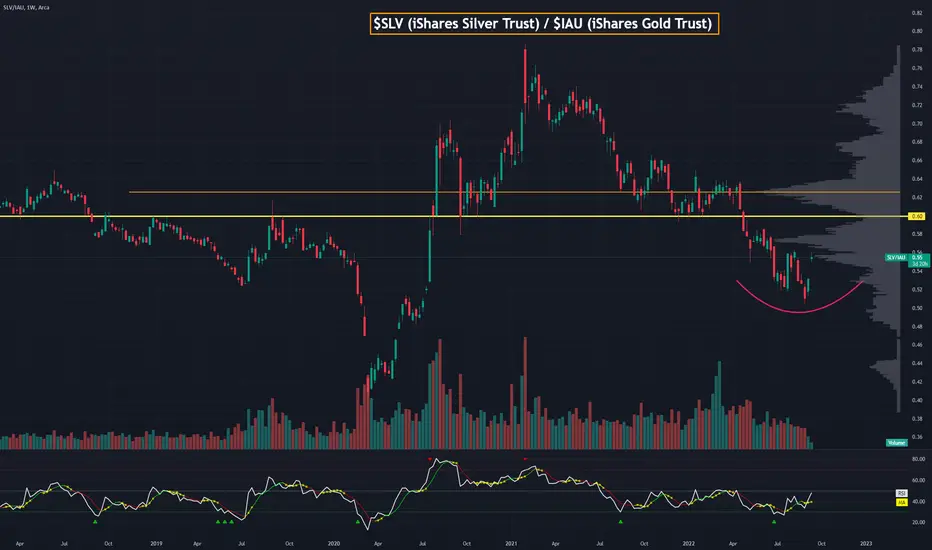Click the 60.00 value on RSI axis
Image resolution: width=932 pixels, height=550 pixels.
coord(918,480)
